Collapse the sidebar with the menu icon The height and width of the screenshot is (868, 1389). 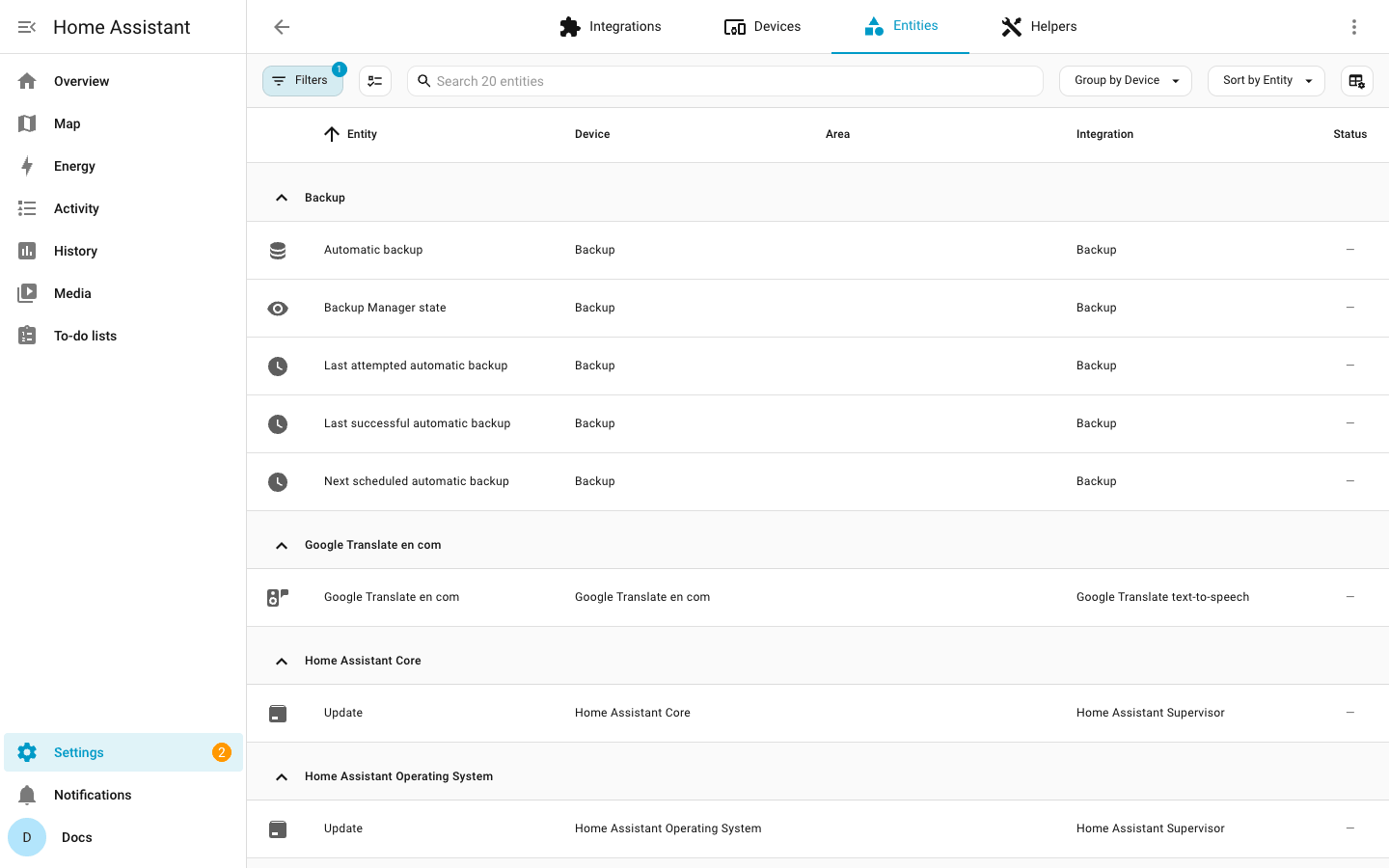pos(27,27)
